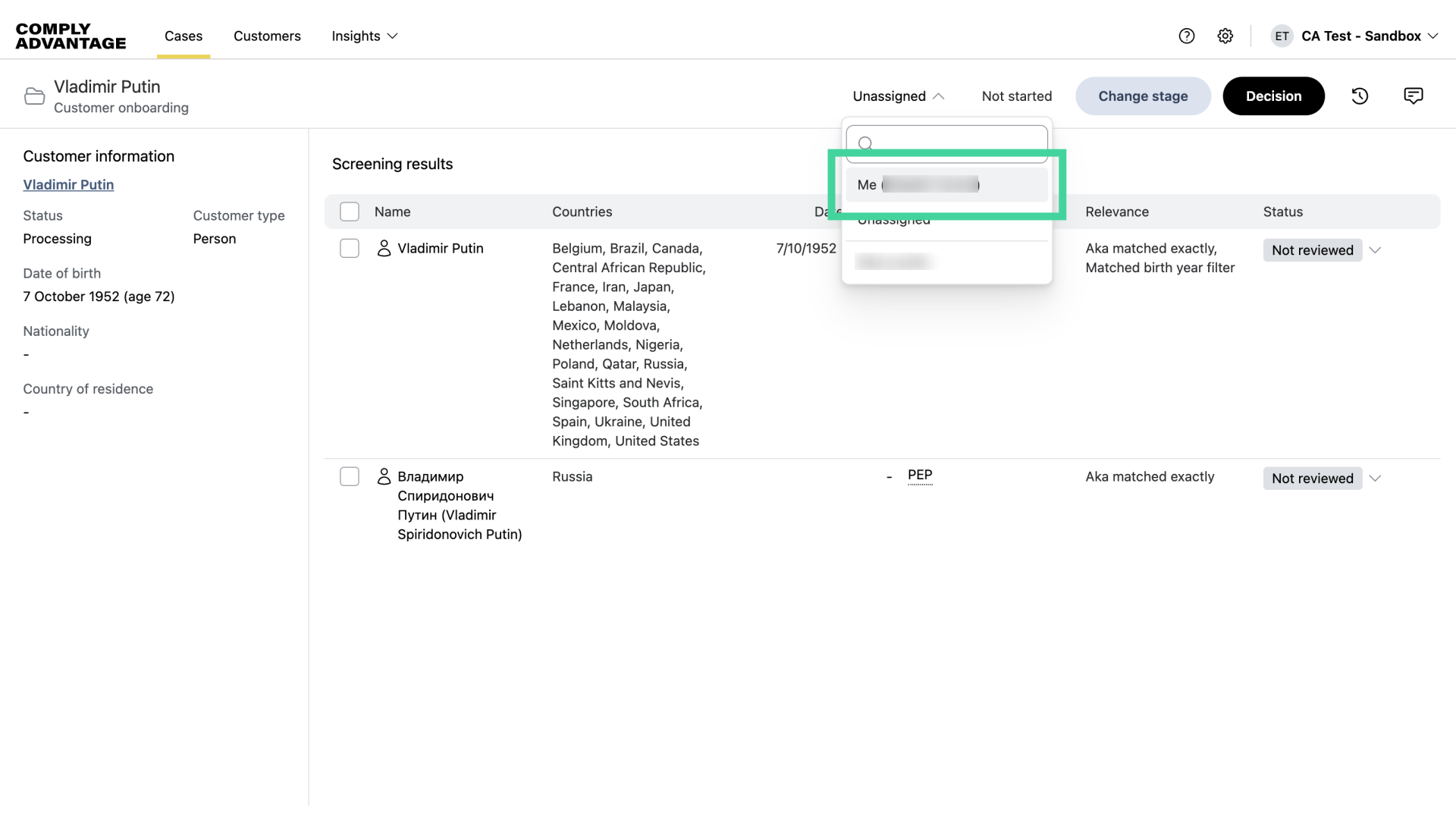Click the Change stage button
This screenshot has width=1456, height=819.
coord(1143,96)
